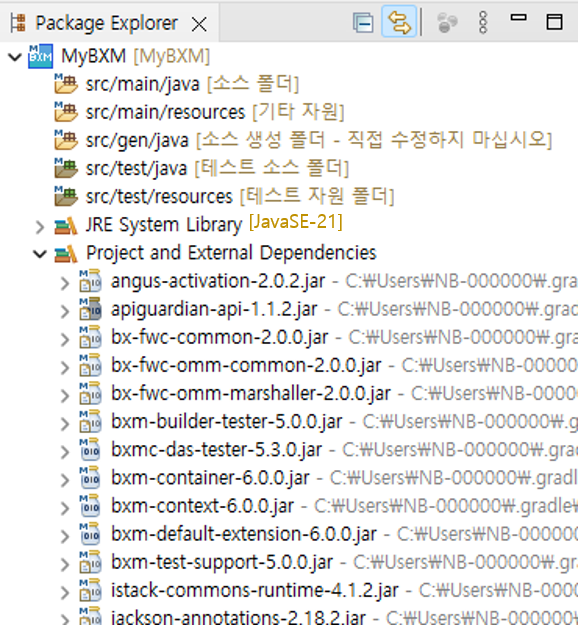578x625 pixels.
Task: Expand bx-fwc-omm-marshaller-2.0.0.jar
Action: point(65,396)
